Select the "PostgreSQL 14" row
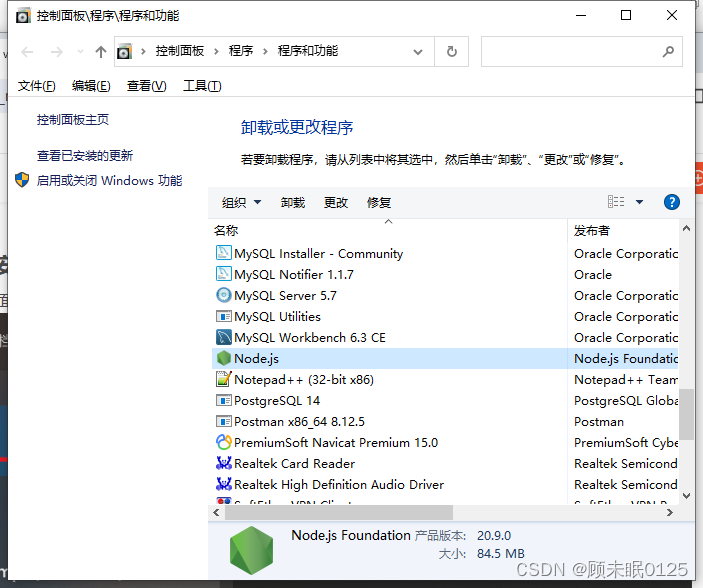This screenshot has width=703, height=588. [x=445, y=401]
